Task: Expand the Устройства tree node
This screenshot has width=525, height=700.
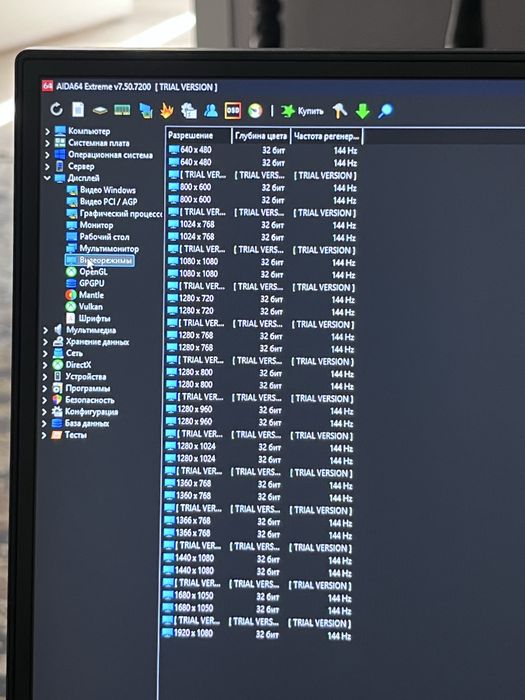Action: click(45, 377)
